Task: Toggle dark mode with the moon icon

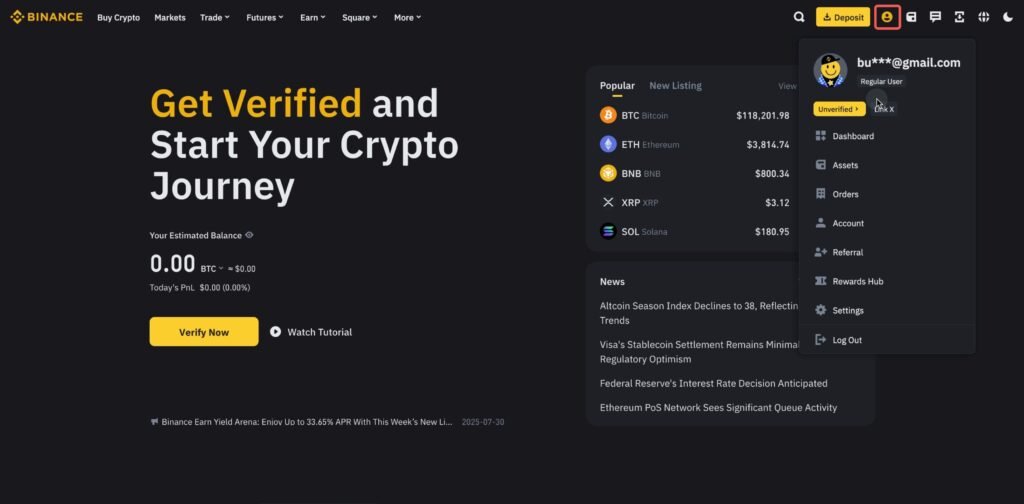Action: pyautogui.click(x=1007, y=17)
